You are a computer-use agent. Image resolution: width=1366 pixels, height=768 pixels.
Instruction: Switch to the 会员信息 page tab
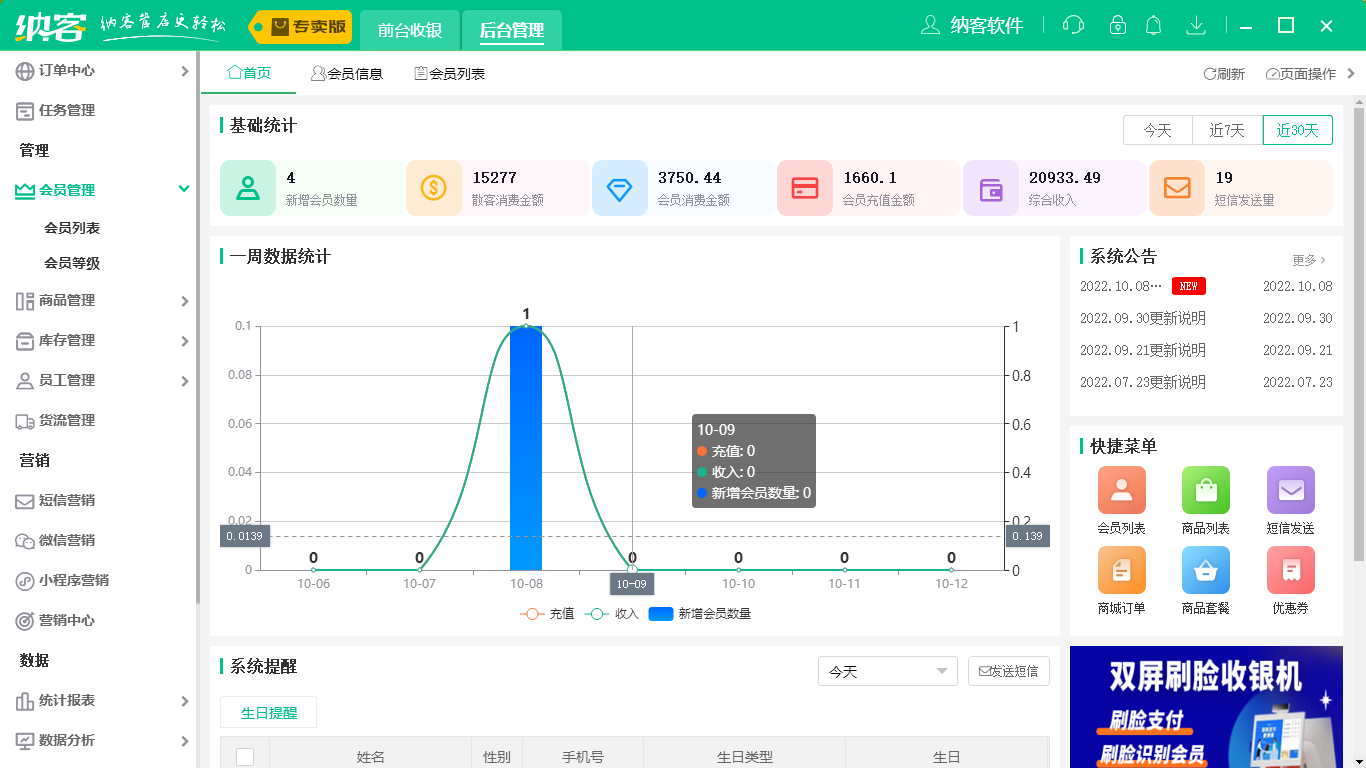point(347,74)
